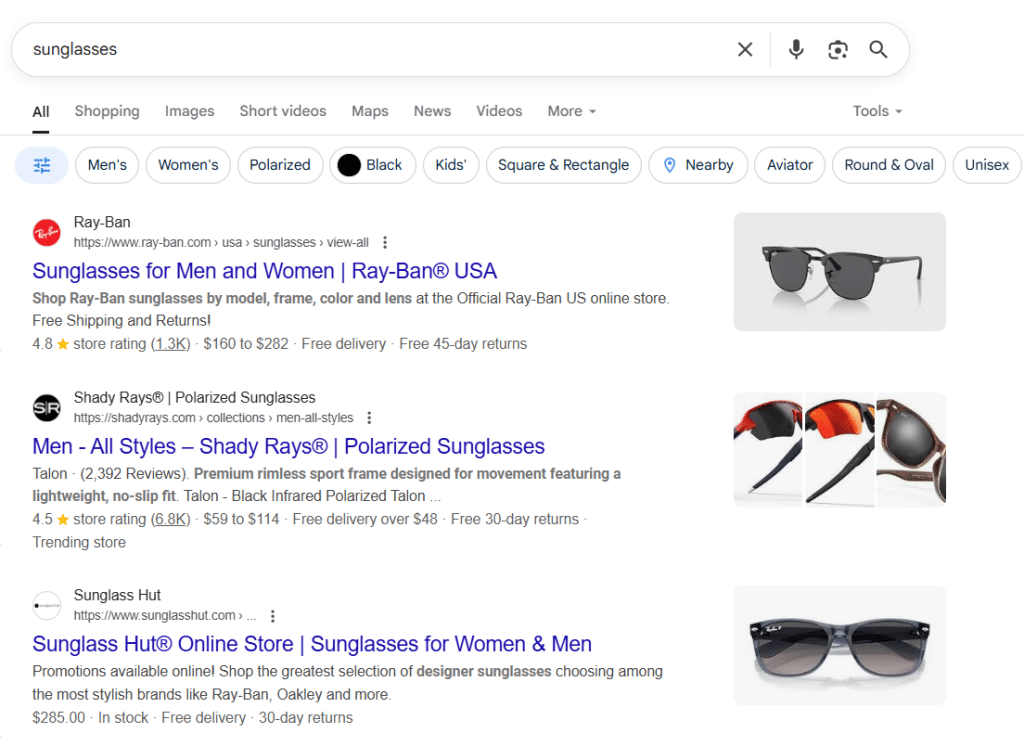Open Sunglasses for Men and Women Ray-Ban link
Viewport: 1024px width, 746px height.
[264, 271]
